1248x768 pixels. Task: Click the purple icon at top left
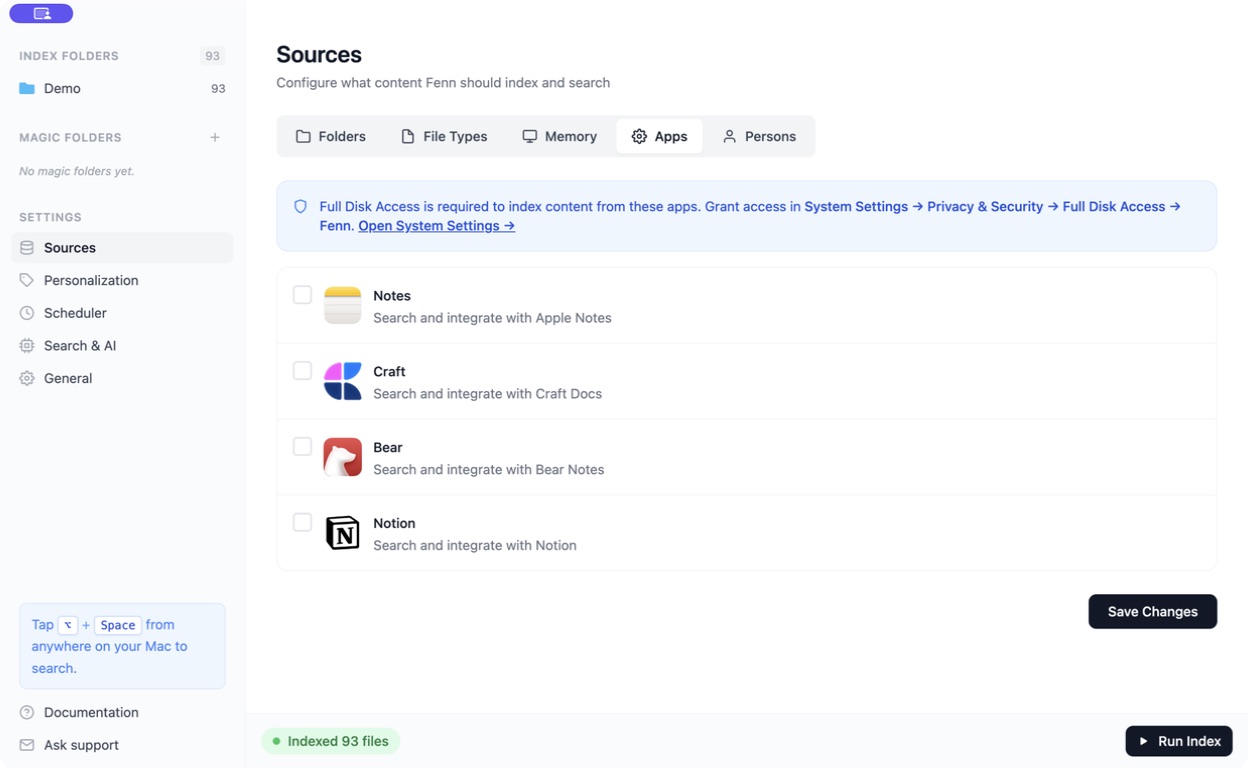pyautogui.click(x=41, y=13)
